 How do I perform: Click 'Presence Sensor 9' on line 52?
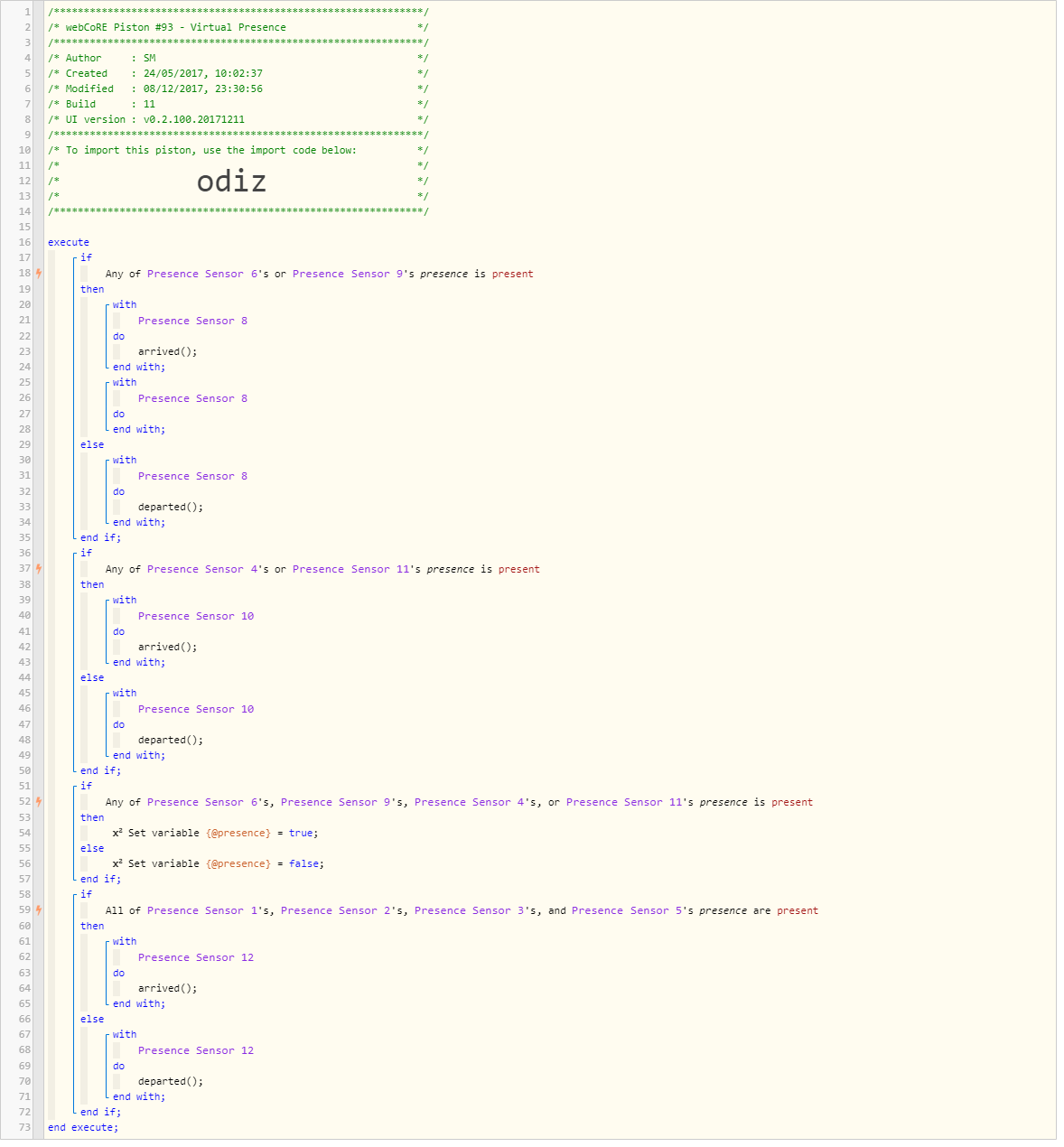pyautogui.click(x=336, y=802)
